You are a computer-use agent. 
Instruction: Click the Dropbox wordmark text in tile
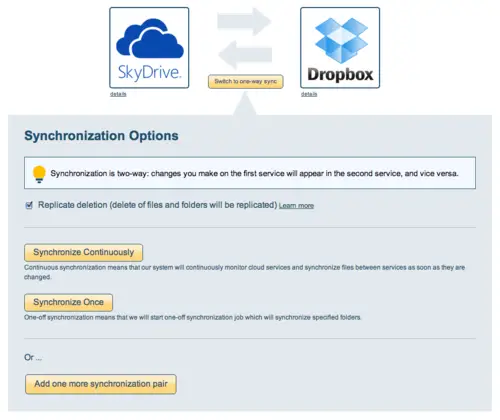(340, 74)
